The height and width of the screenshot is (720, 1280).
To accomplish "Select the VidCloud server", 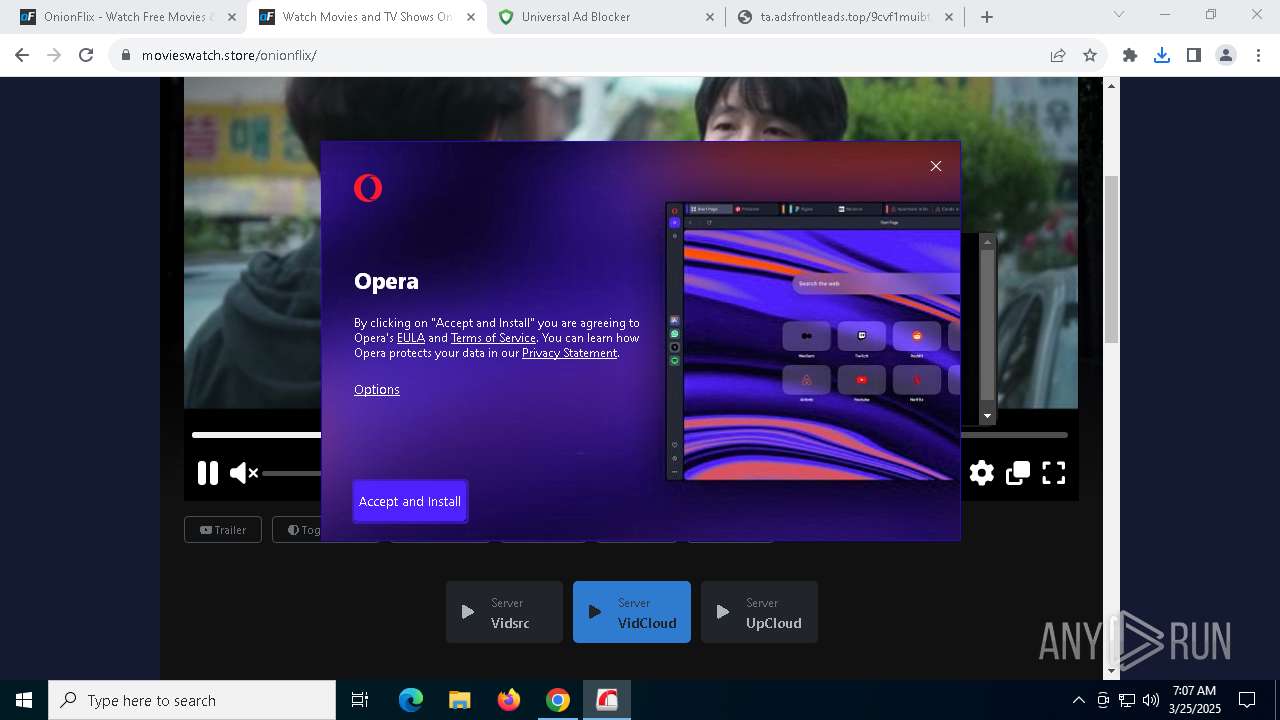I will pyautogui.click(x=632, y=612).
